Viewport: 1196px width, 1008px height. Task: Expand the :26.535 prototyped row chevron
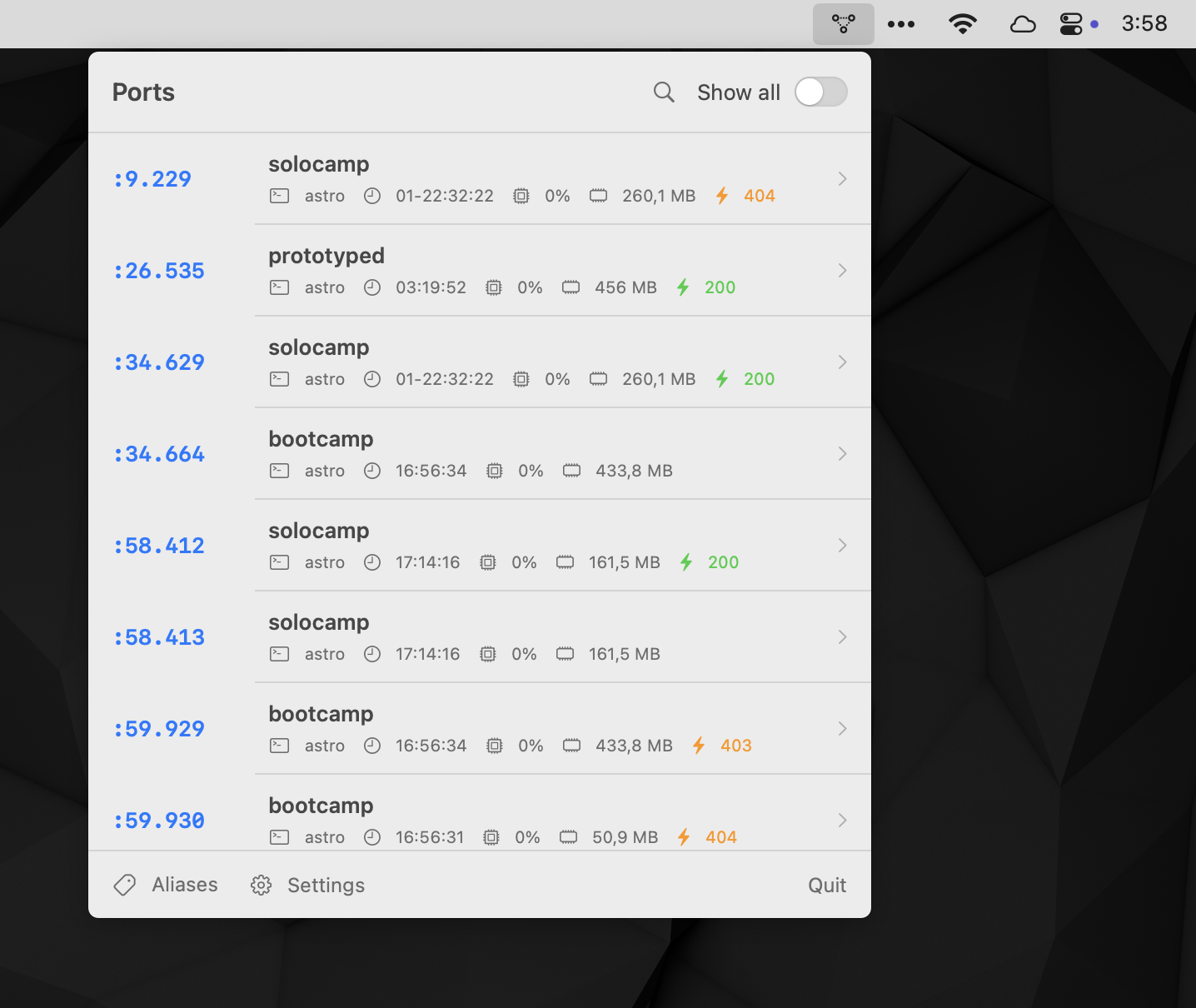[843, 271]
